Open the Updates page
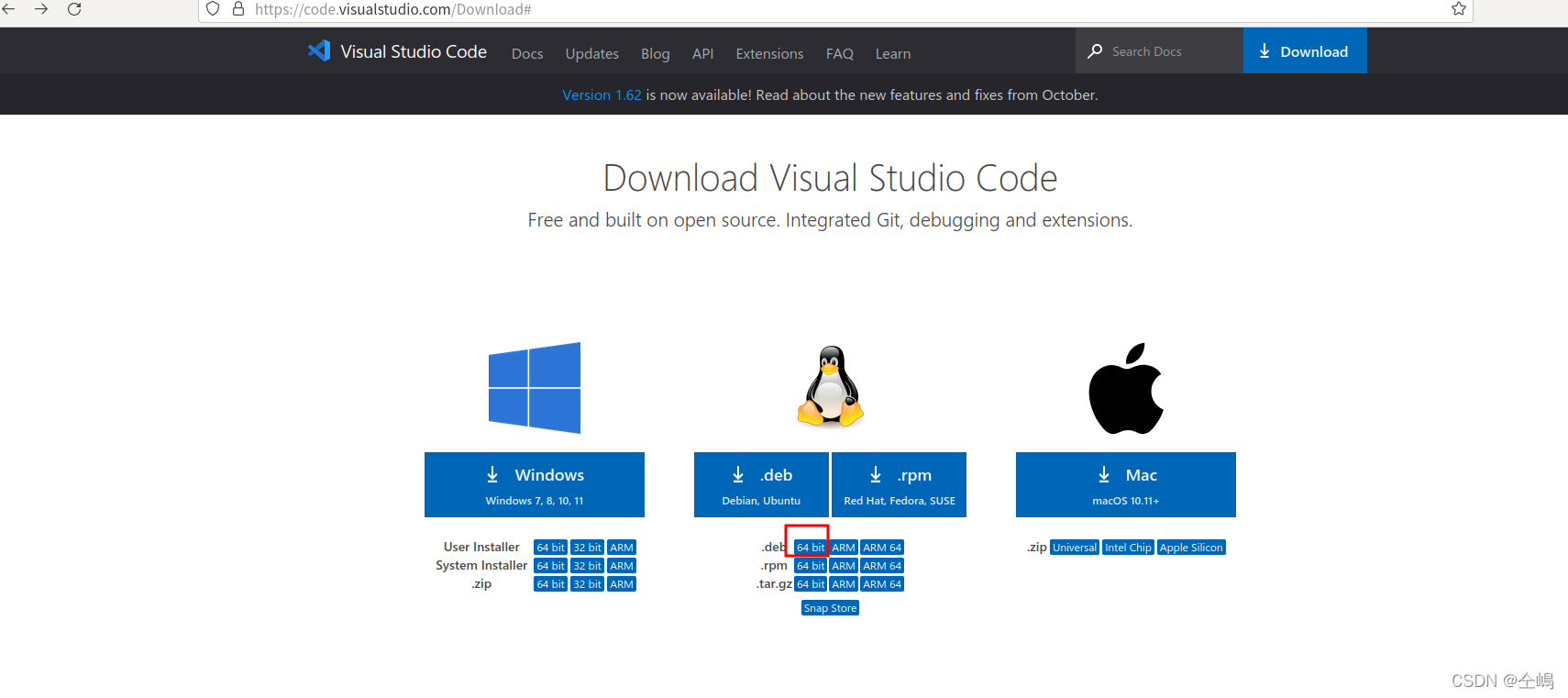The height and width of the screenshot is (698, 1568). 592,54
